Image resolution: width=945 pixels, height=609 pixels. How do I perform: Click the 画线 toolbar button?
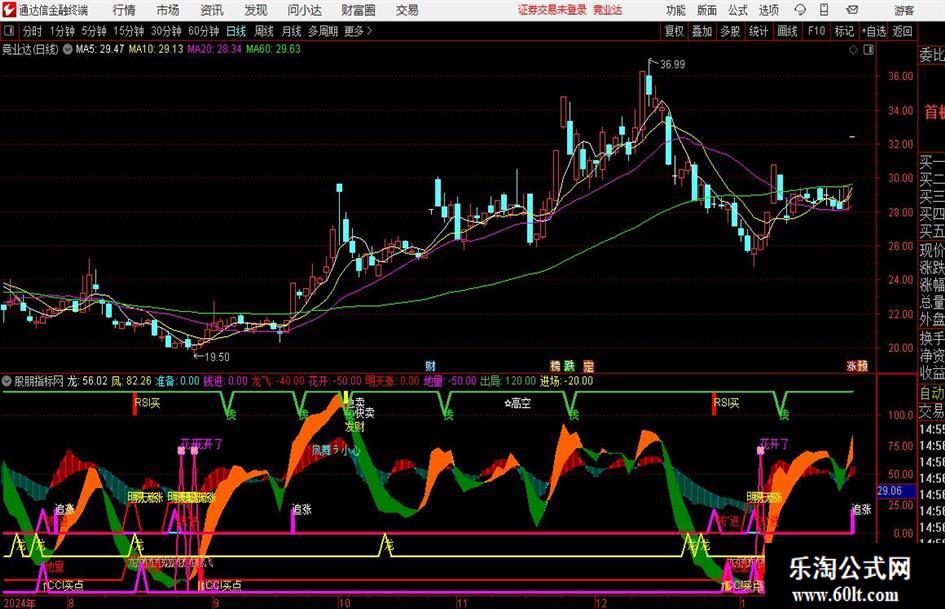point(787,31)
